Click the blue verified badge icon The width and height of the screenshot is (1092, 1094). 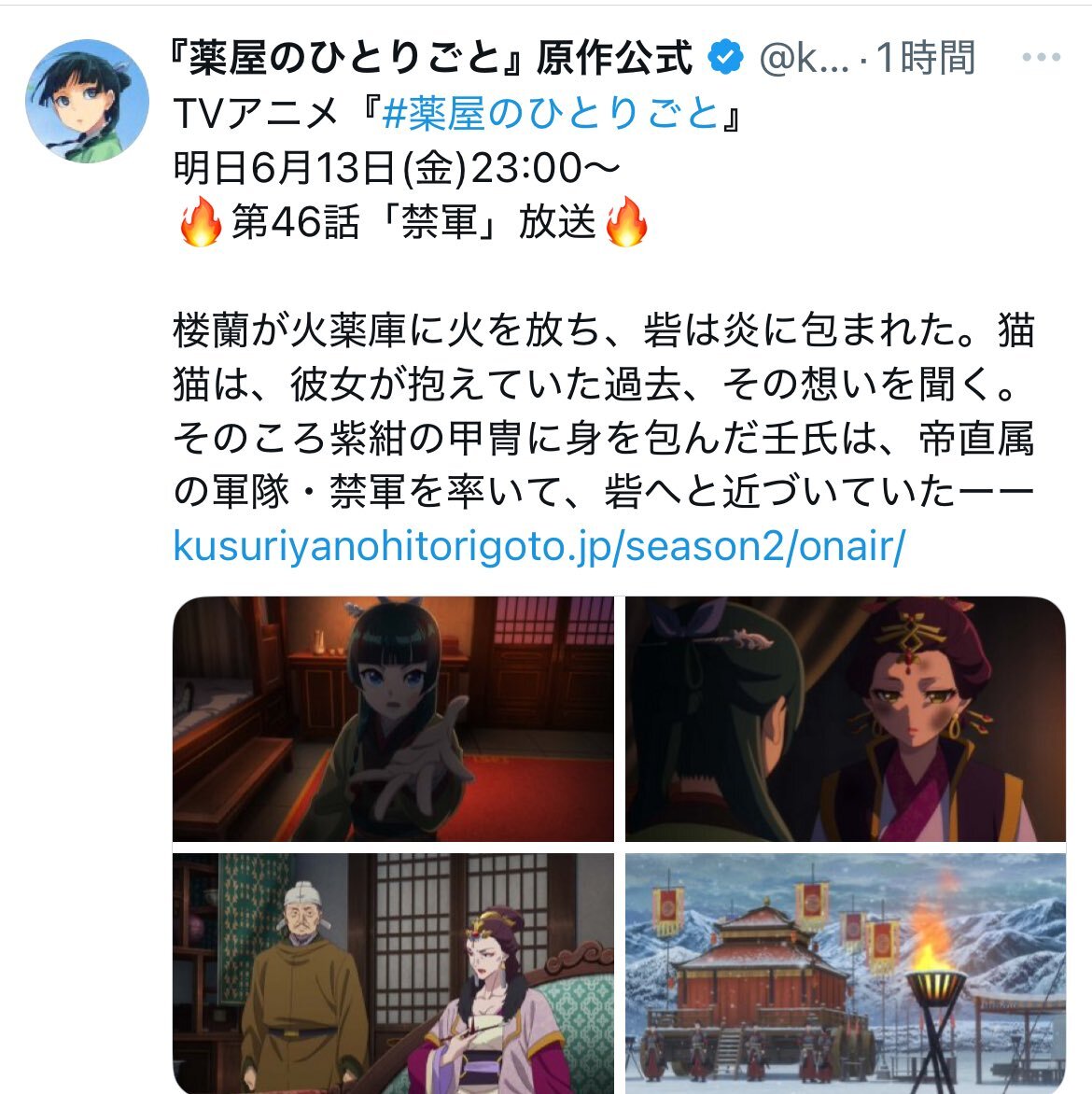click(726, 57)
